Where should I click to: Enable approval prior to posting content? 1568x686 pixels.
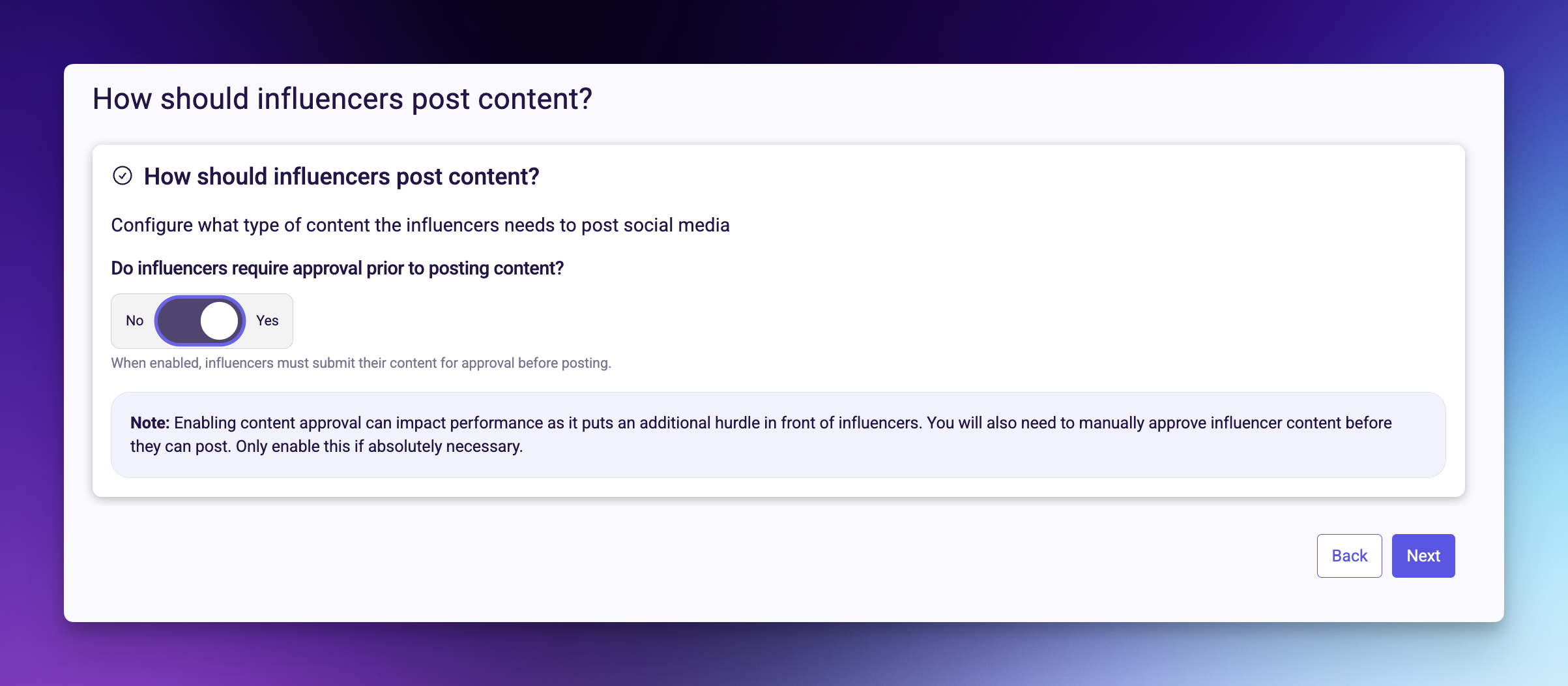tap(201, 320)
